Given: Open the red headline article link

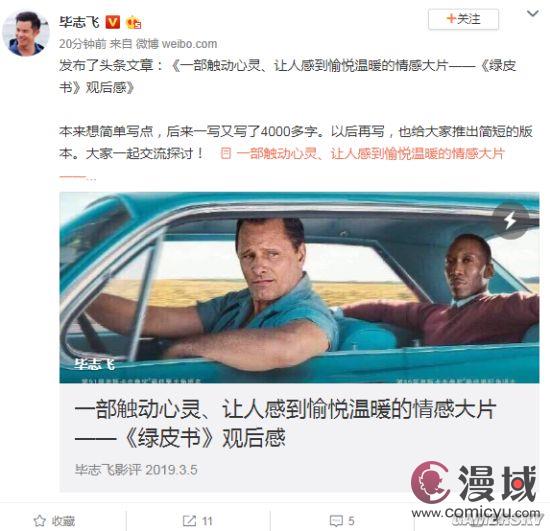Looking at the screenshot, I should click(x=370, y=154).
